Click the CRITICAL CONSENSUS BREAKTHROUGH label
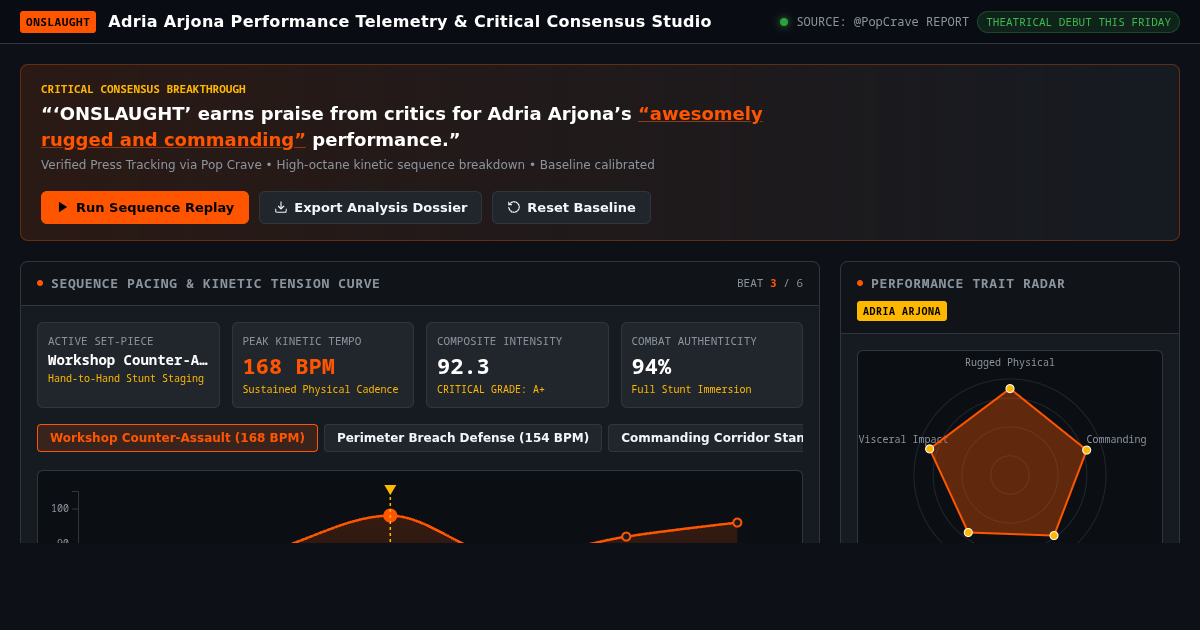The width and height of the screenshot is (1200, 630). tap(143, 89)
